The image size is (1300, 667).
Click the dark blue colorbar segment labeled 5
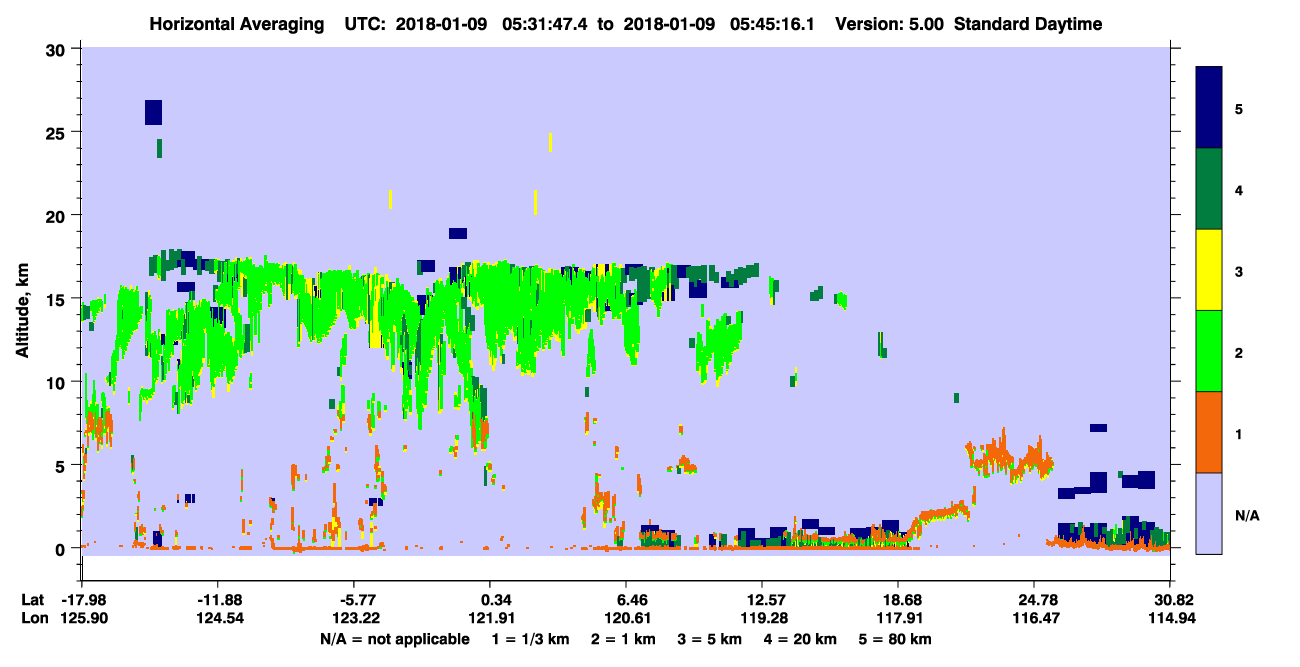click(1209, 108)
